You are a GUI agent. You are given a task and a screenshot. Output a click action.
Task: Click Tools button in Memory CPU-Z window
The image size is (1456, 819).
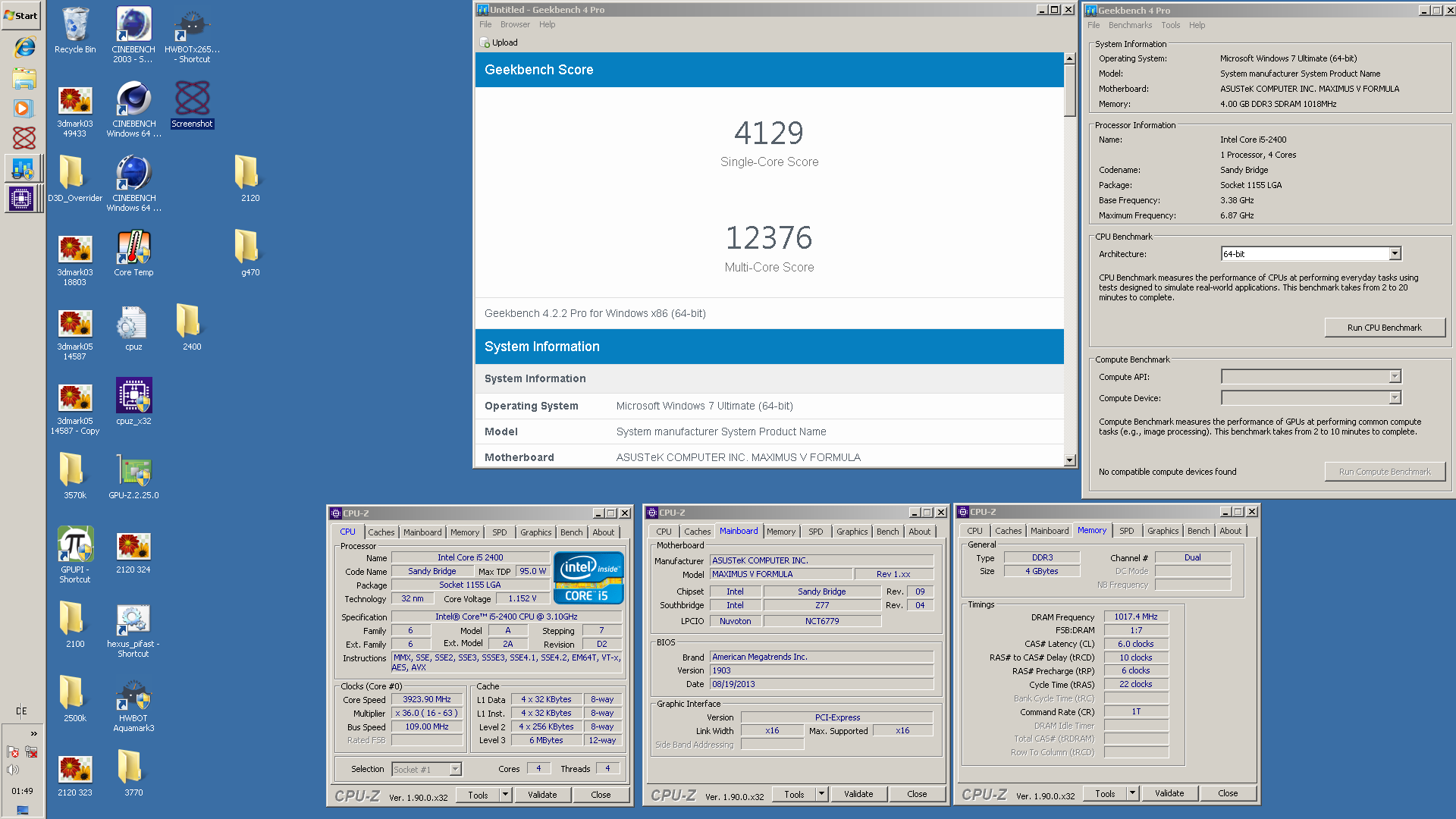[x=1105, y=793]
